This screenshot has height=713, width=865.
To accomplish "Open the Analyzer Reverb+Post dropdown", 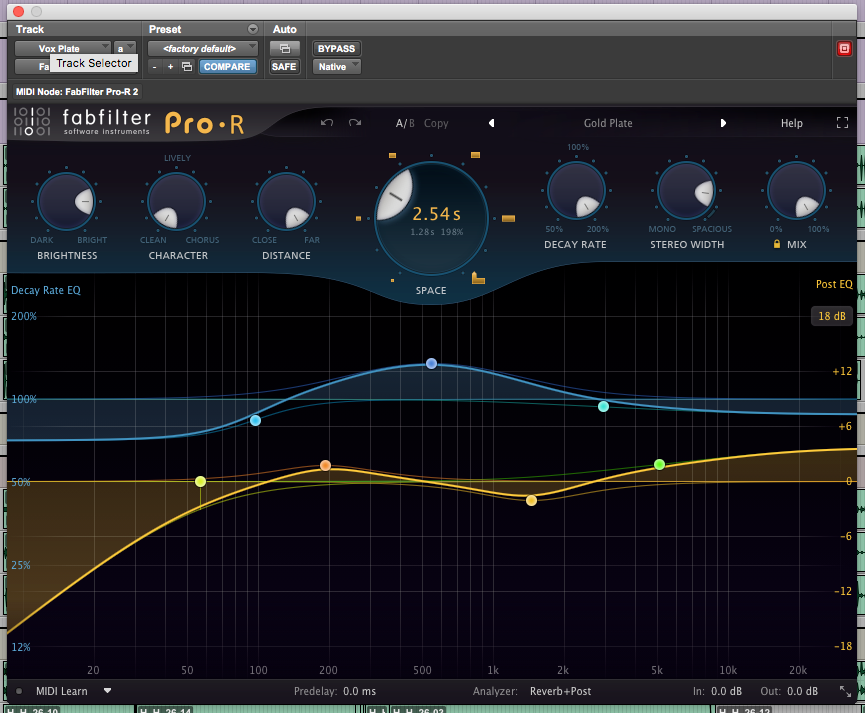I will [x=560, y=691].
